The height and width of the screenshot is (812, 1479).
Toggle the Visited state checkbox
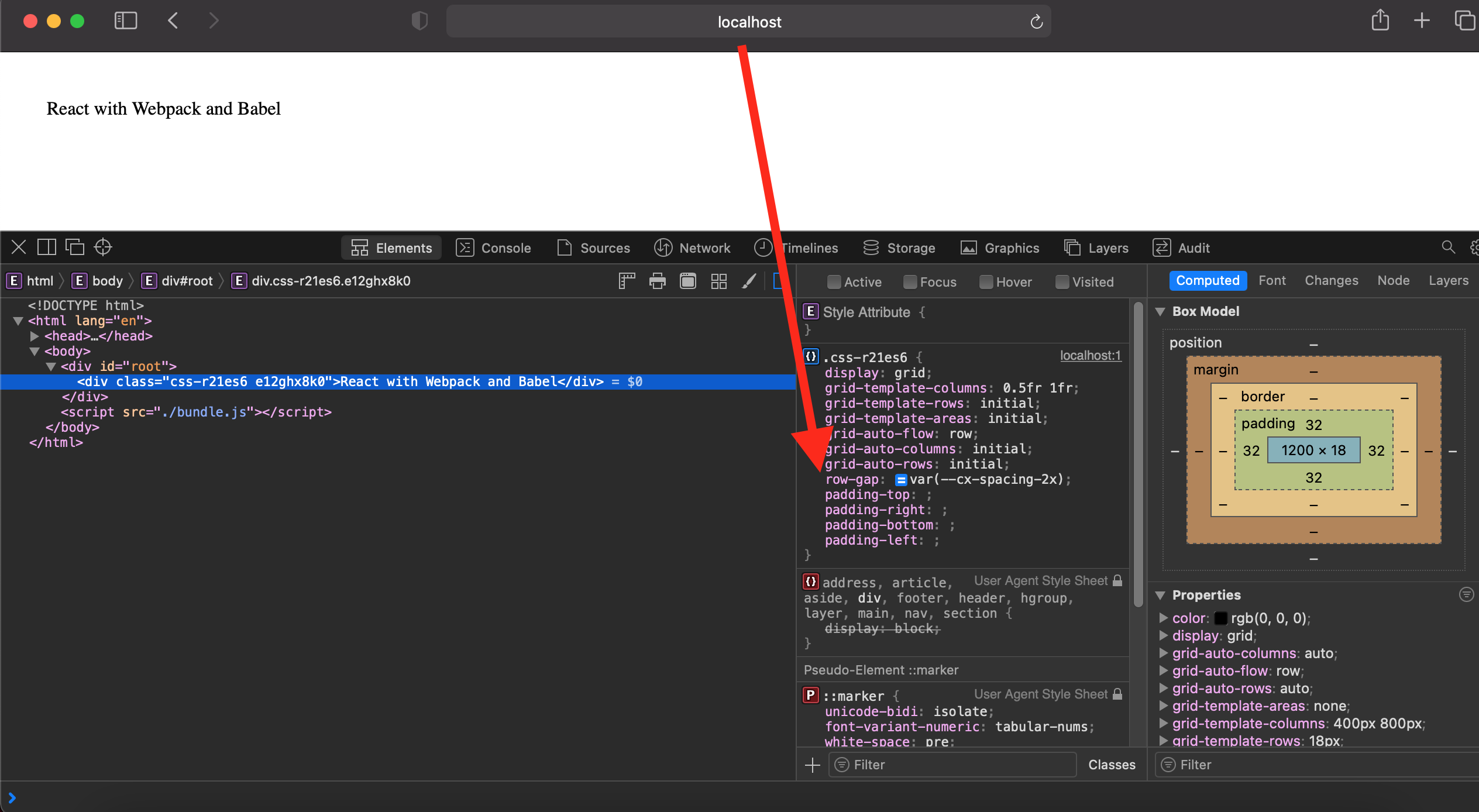[x=1062, y=282]
